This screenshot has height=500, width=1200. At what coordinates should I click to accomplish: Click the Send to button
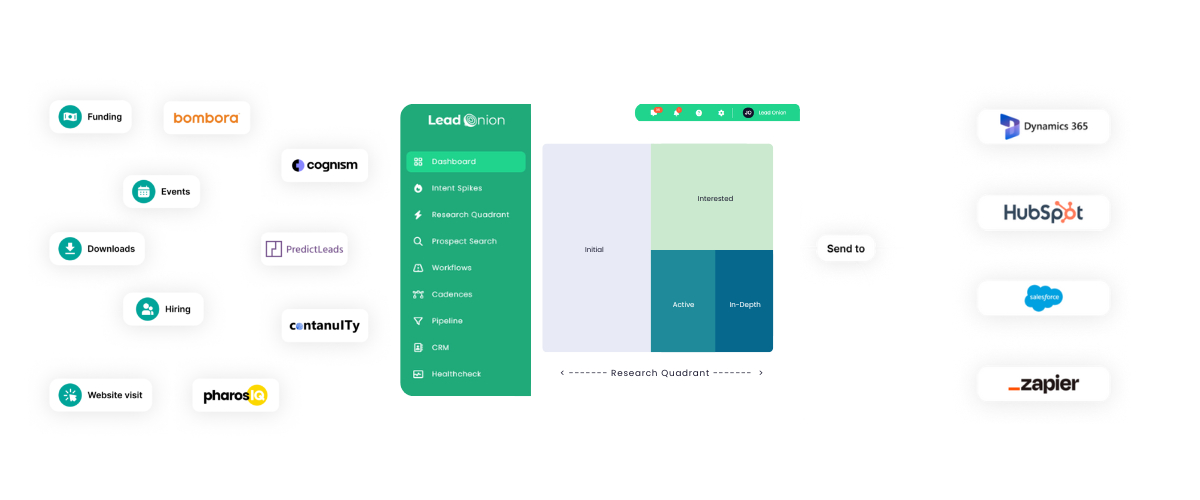[x=845, y=248]
